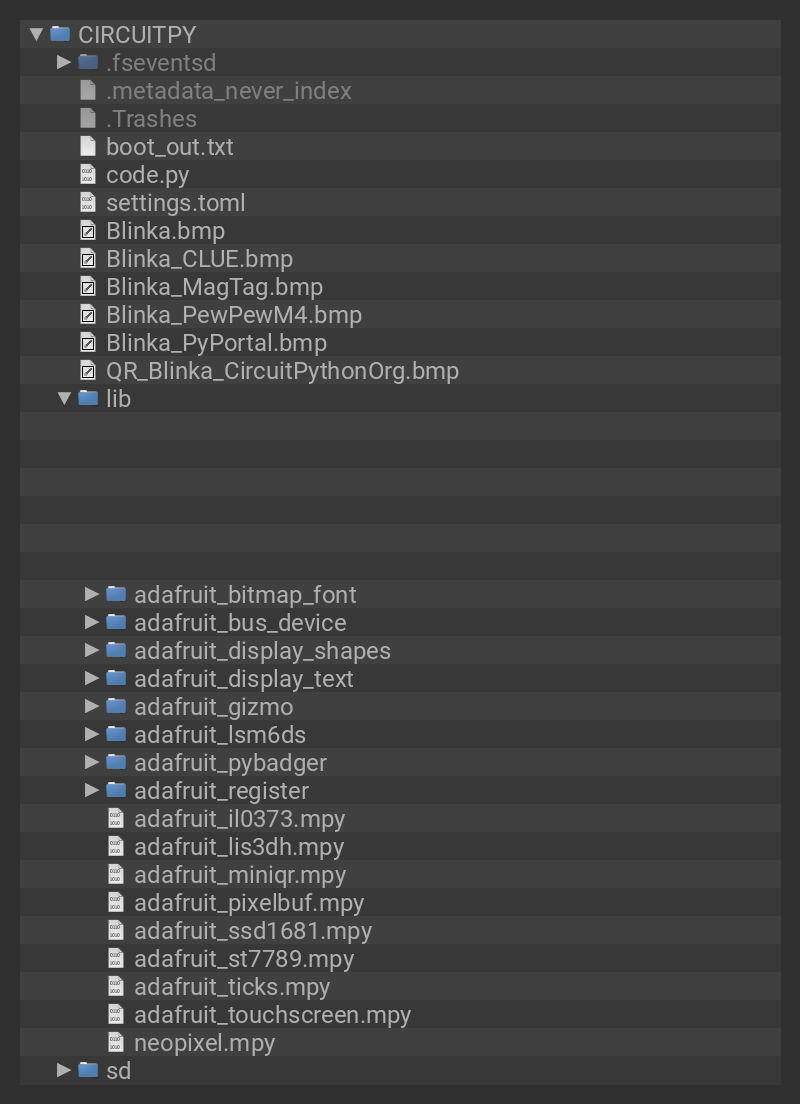
Task: Select the Blinka_MagTag.bmp file
Action: click(x=214, y=287)
